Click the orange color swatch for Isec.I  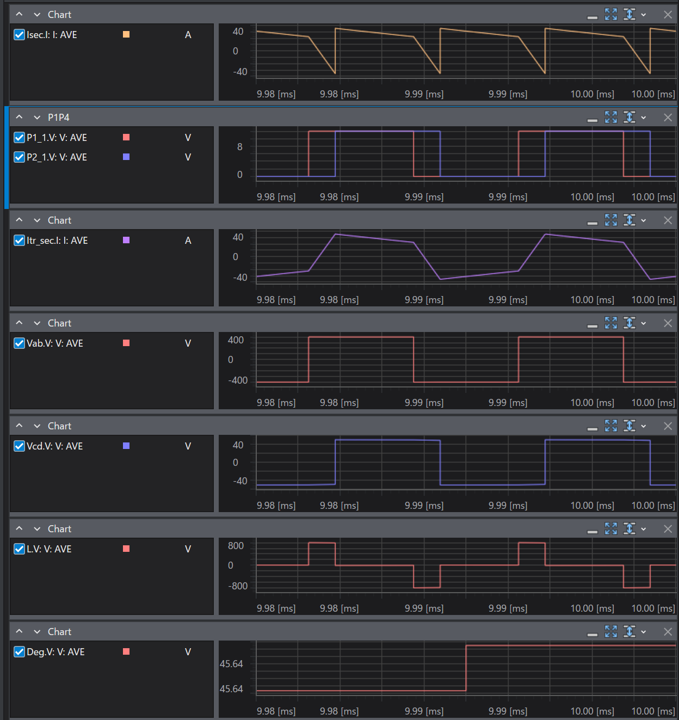[126, 35]
